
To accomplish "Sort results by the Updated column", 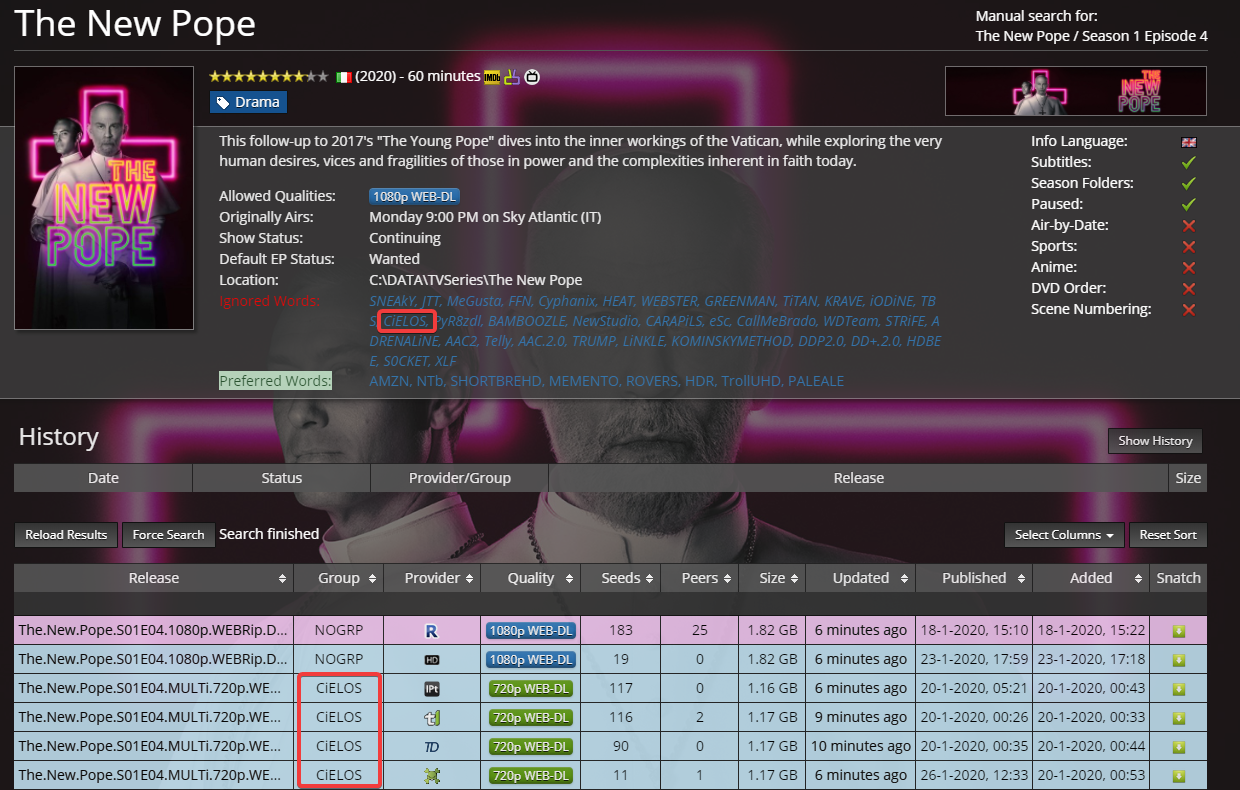I will tap(860, 578).
